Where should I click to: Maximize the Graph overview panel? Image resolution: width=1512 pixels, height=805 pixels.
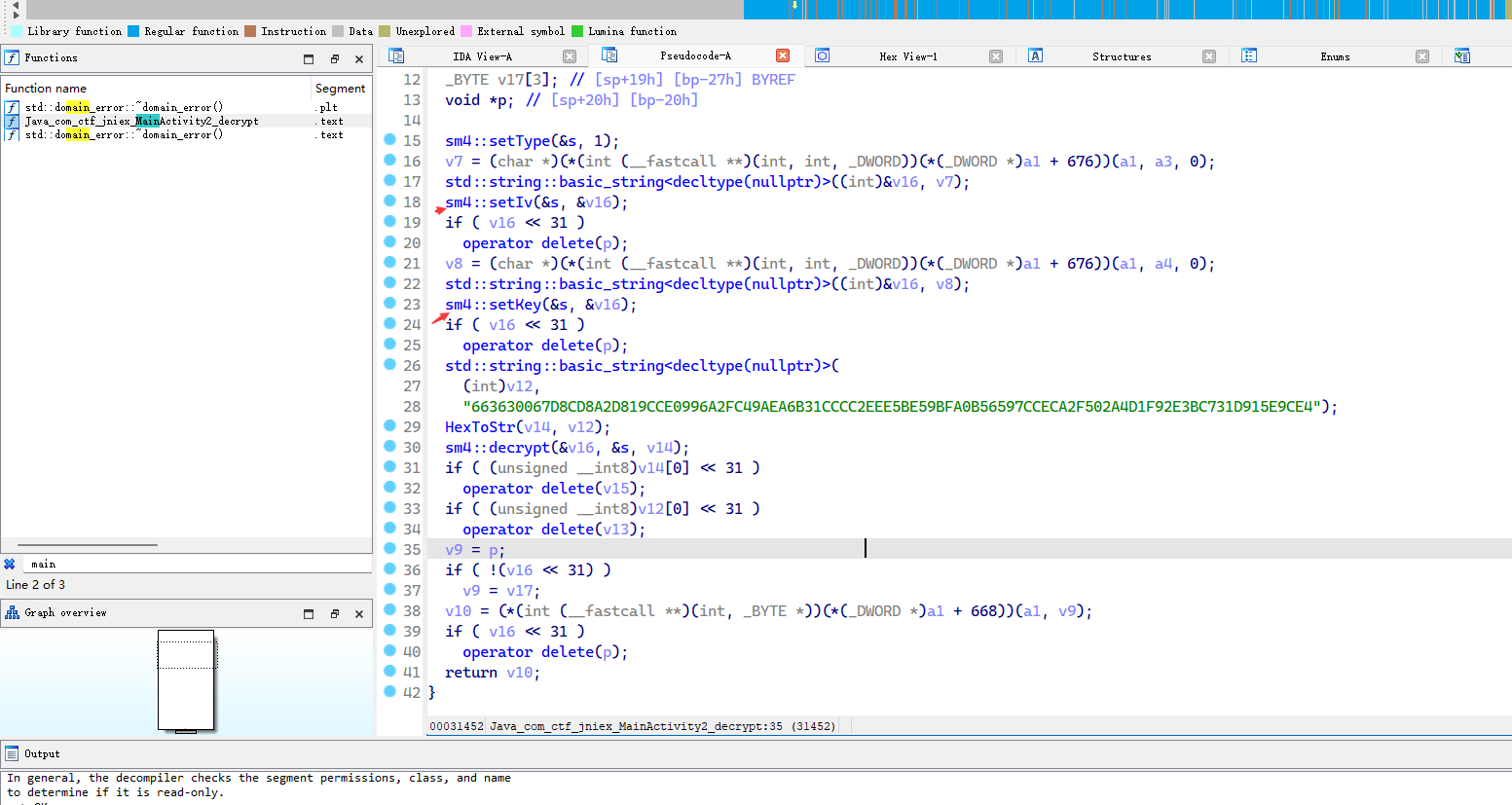[309, 614]
